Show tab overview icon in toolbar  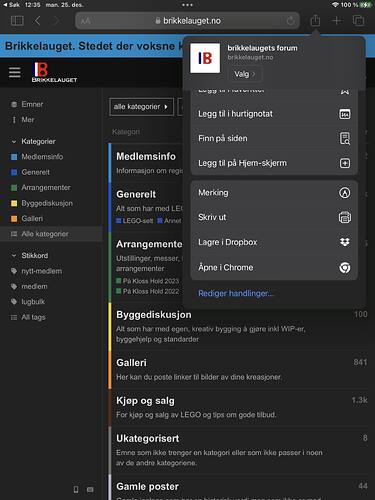[359, 21]
